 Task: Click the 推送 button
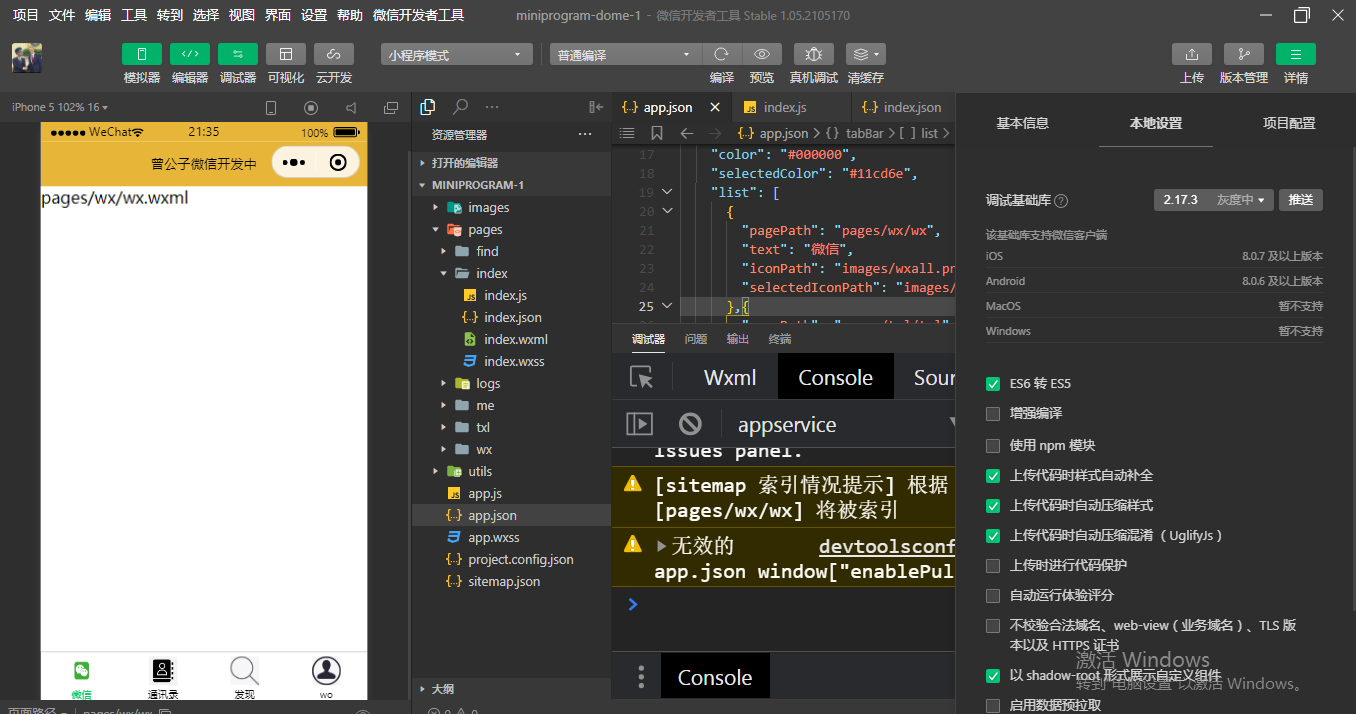1301,200
